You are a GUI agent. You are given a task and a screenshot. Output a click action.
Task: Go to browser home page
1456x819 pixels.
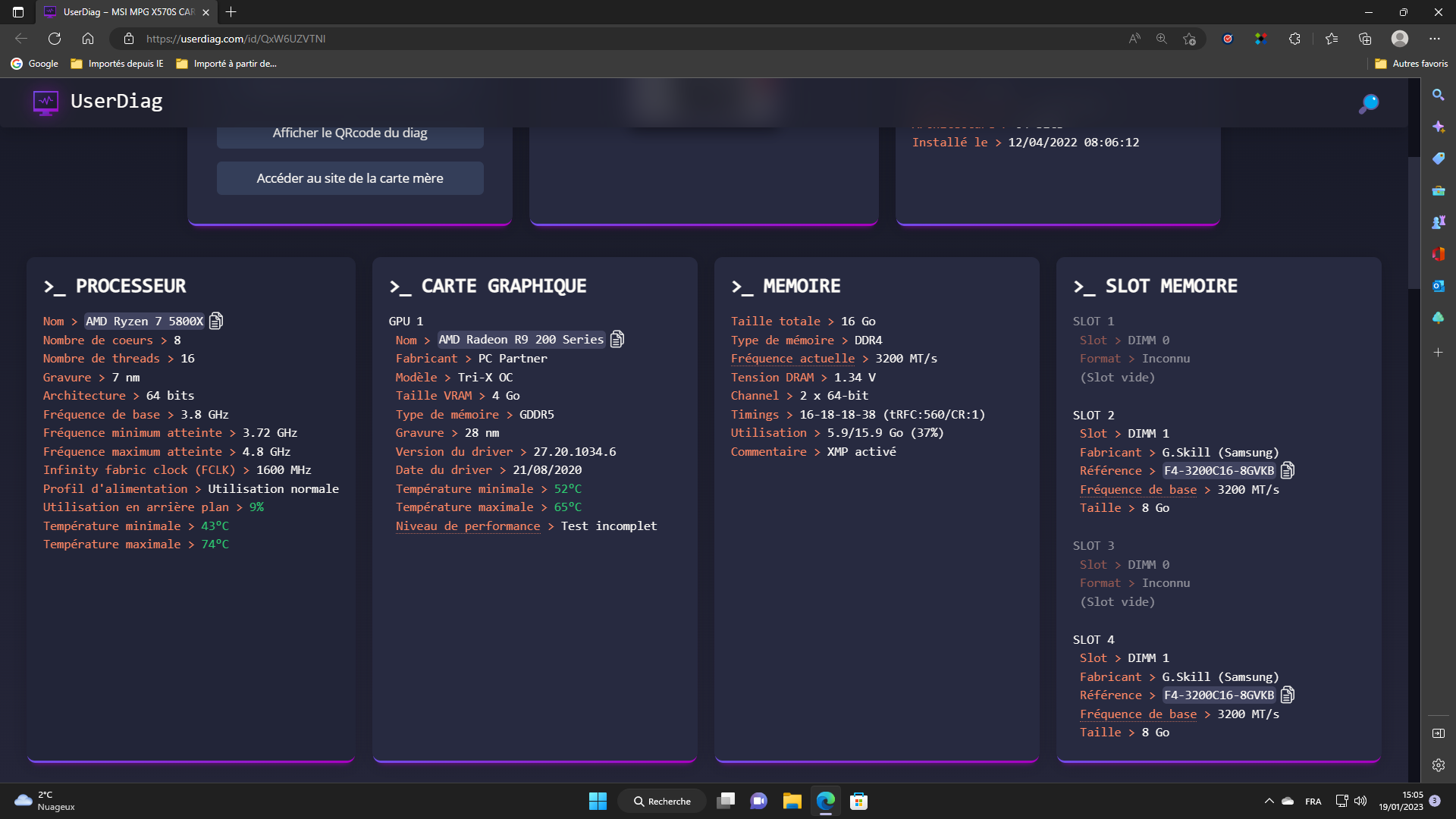coord(88,39)
